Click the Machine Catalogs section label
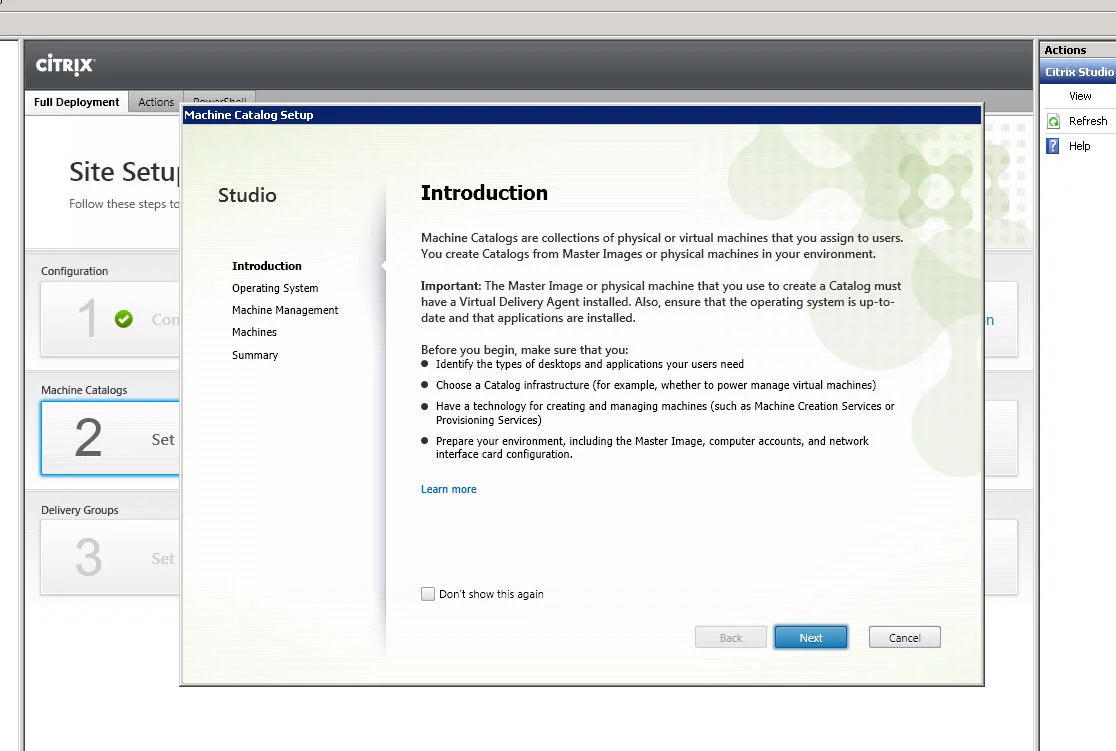 (x=84, y=390)
